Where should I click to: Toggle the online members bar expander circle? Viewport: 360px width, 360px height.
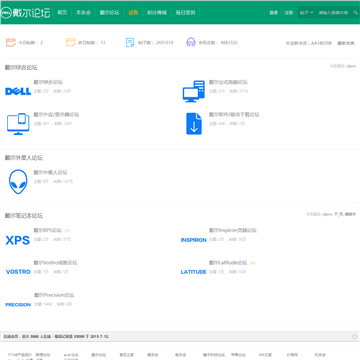click(x=354, y=337)
